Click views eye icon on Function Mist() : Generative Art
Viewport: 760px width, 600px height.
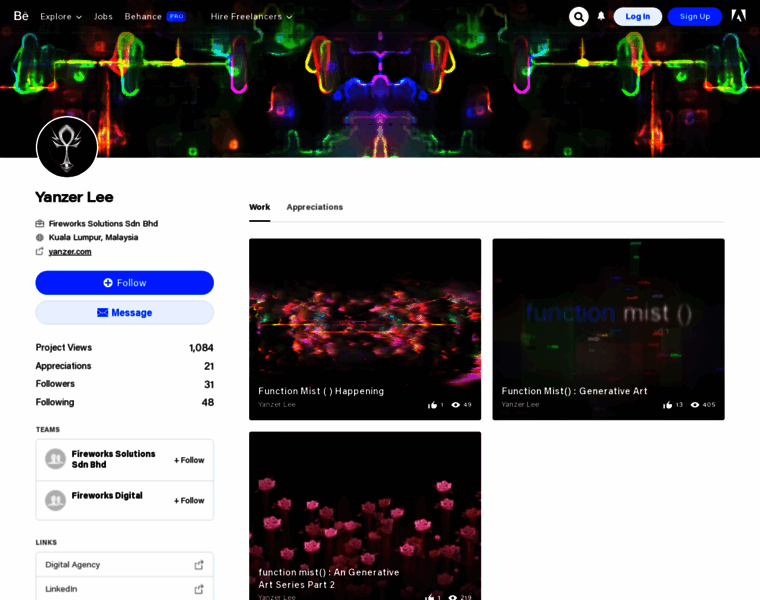(x=695, y=405)
